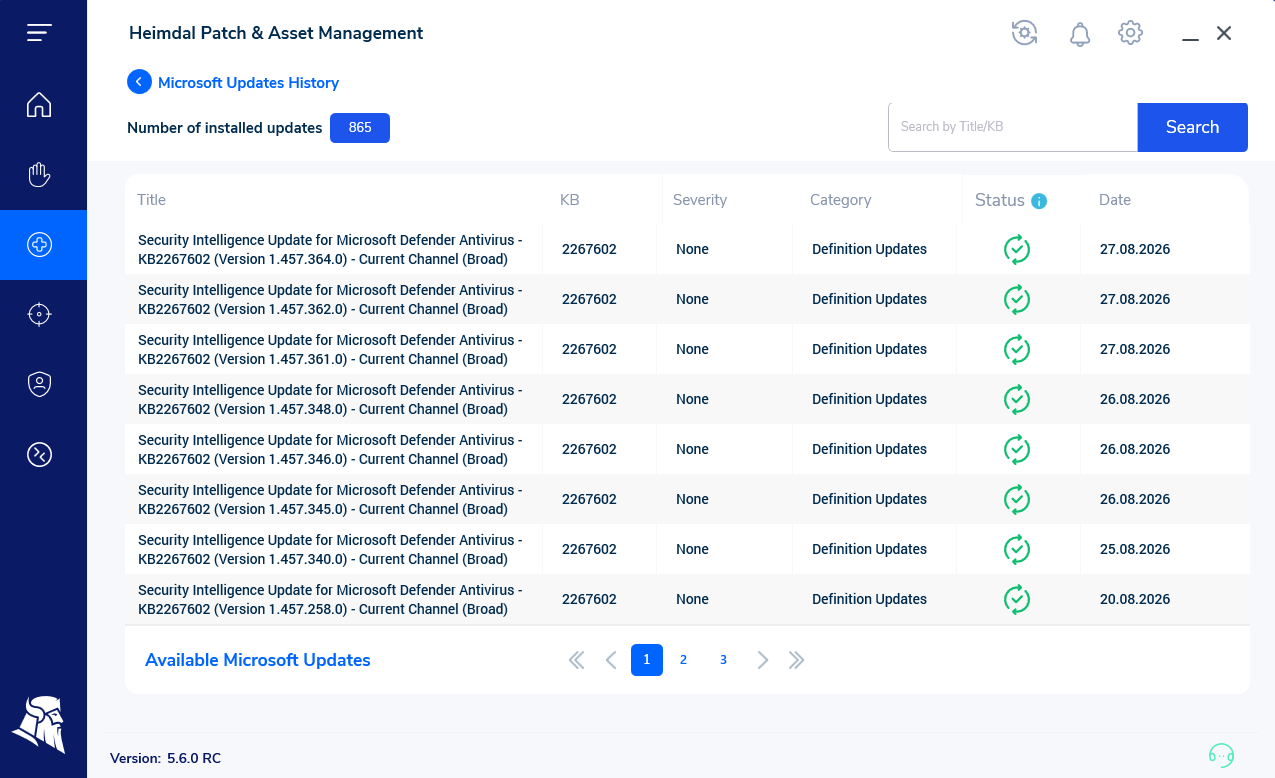Click status icon for version 1.457.348.0 row

coord(1017,399)
